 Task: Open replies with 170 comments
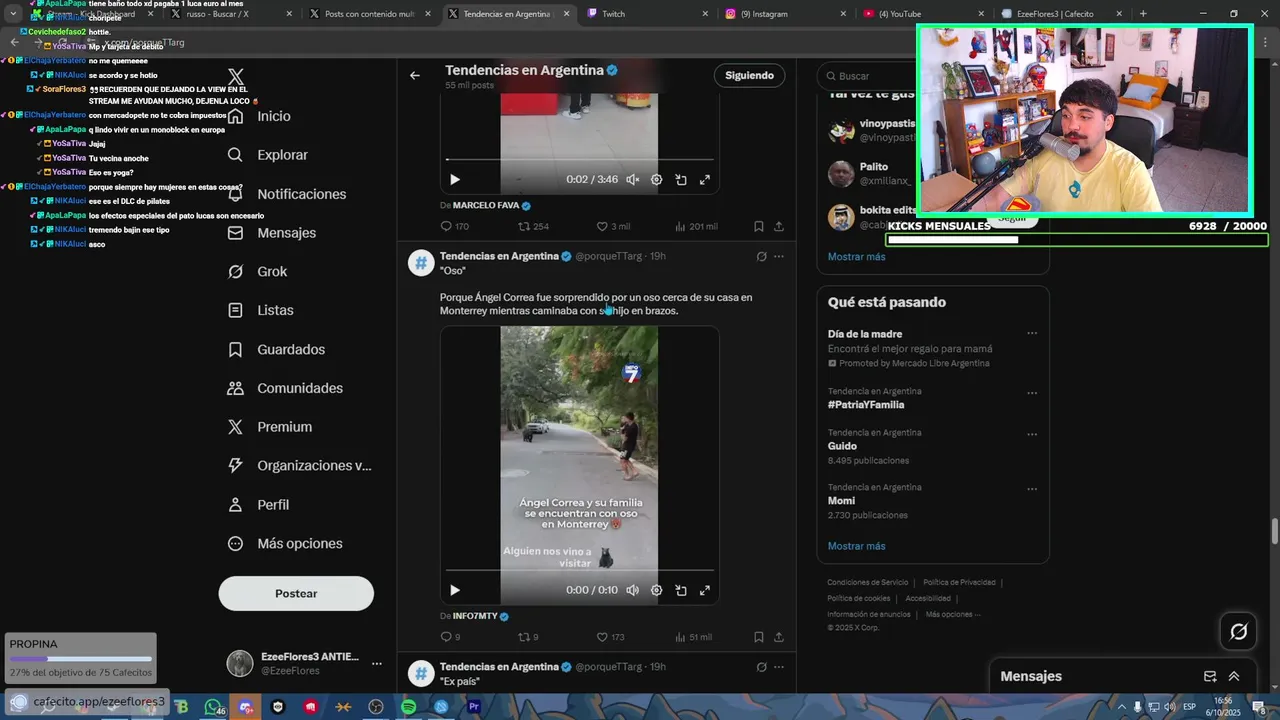tap(455, 227)
